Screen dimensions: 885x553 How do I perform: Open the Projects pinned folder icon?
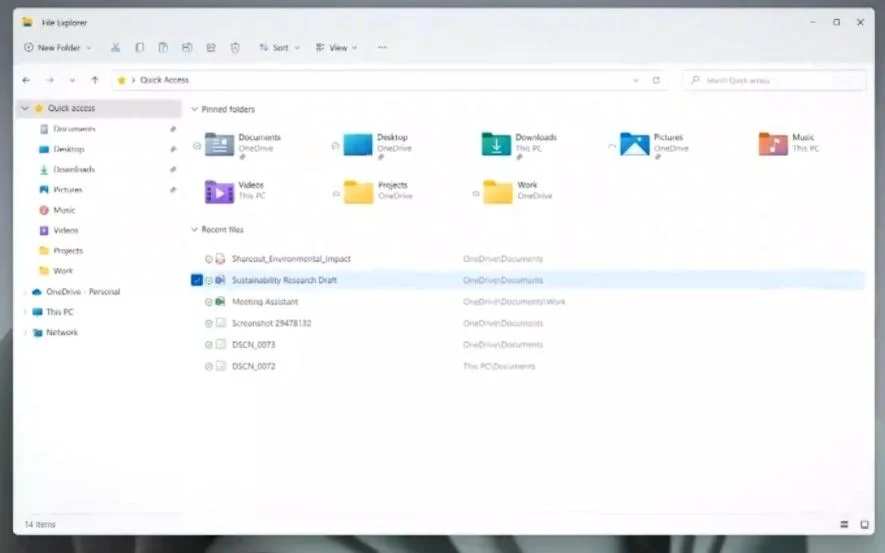[358, 192]
